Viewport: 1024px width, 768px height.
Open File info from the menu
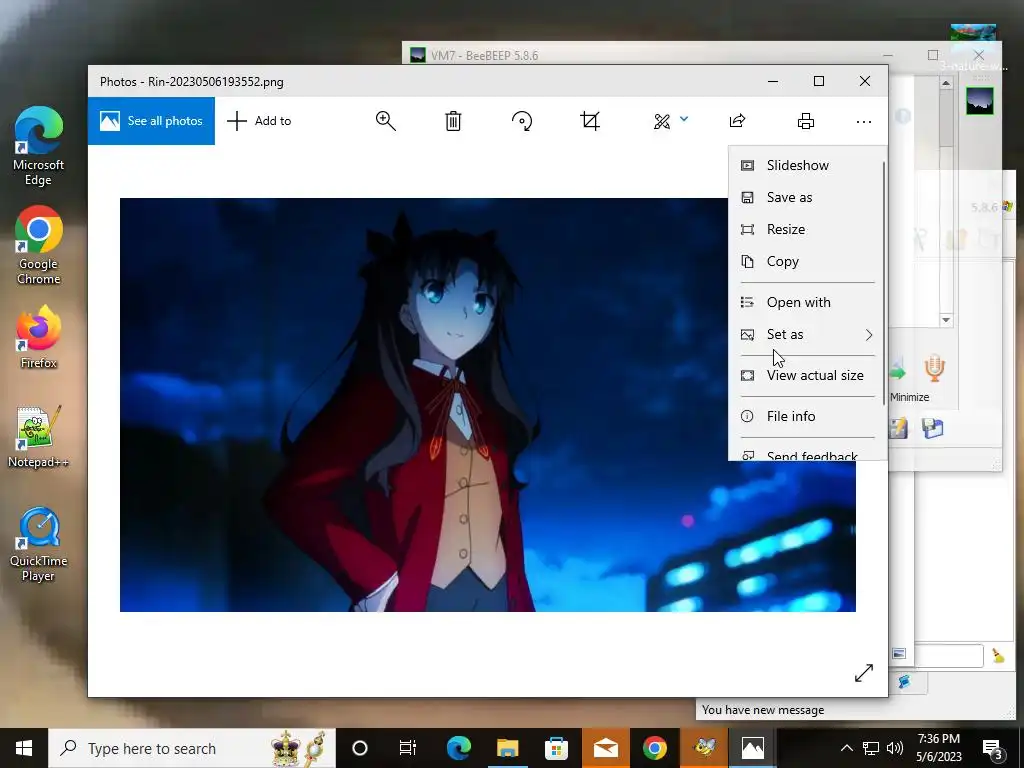click(x=806, y=416)
